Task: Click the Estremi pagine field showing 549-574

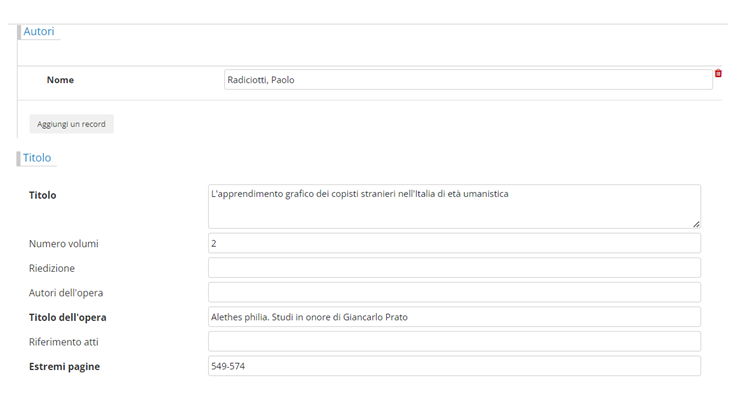Action: [x=453, y=366]
